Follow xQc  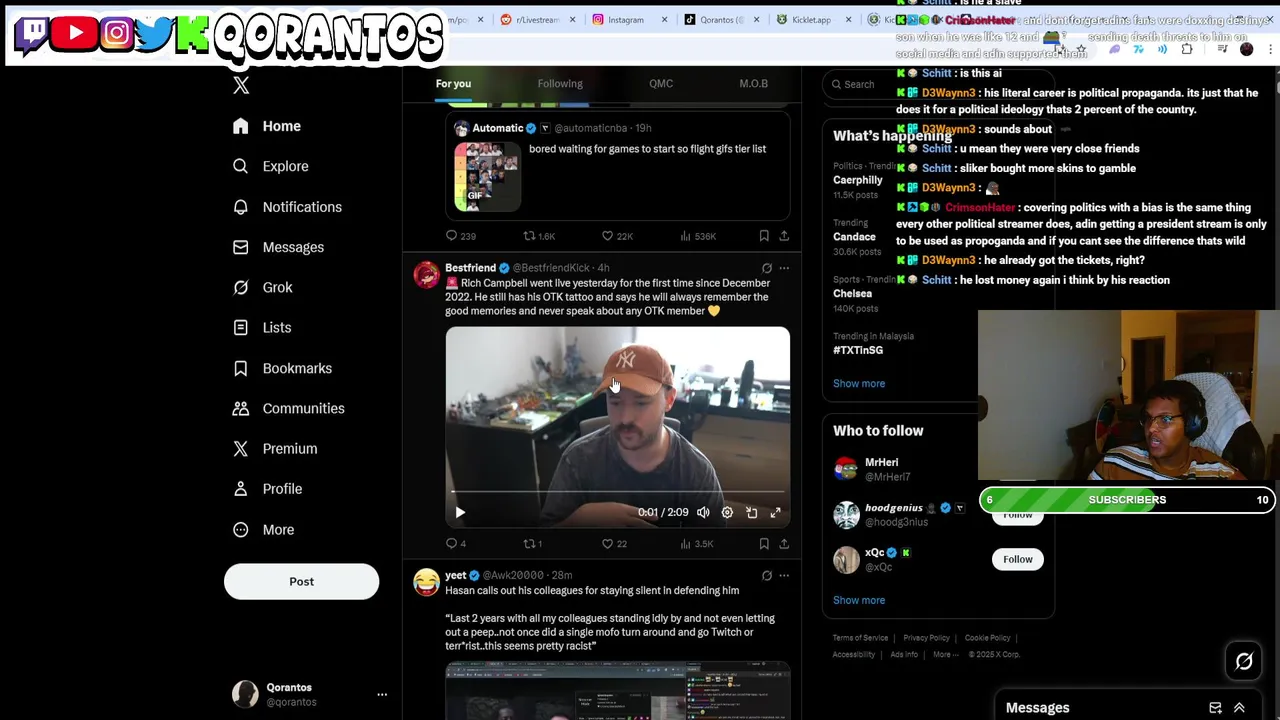(x=1018, y=559)
